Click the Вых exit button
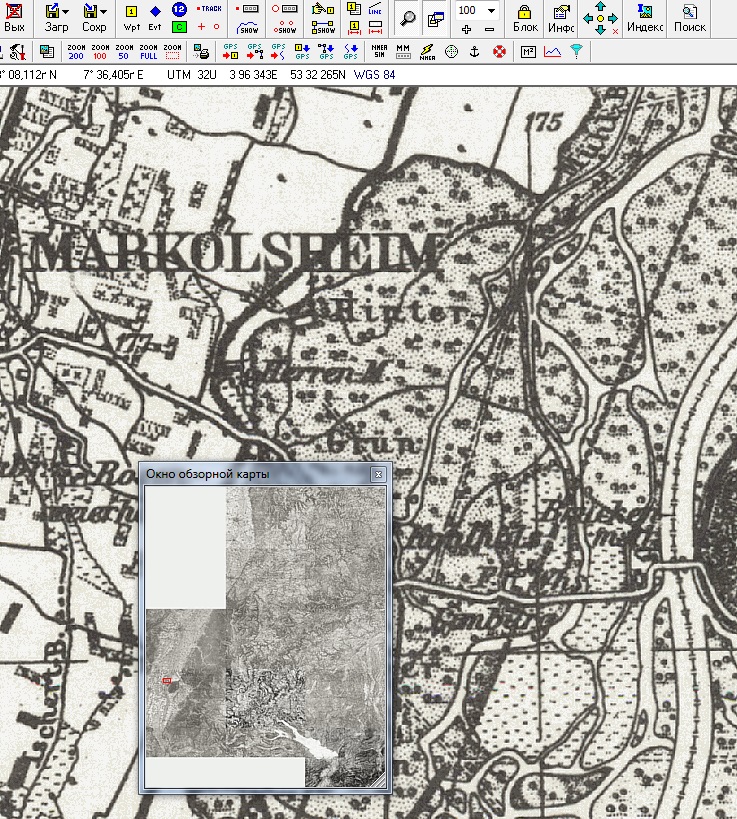Viewport: 737px width, 819px height. click(14, 18)
